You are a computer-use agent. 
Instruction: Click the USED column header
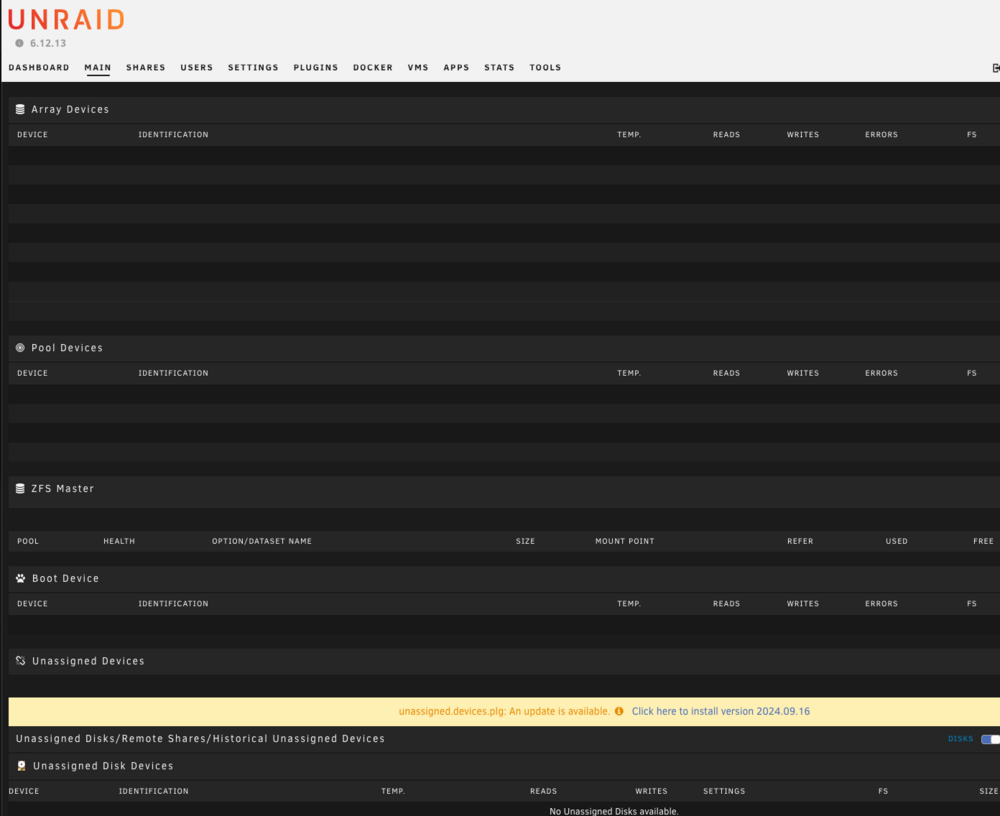[897, 541]
